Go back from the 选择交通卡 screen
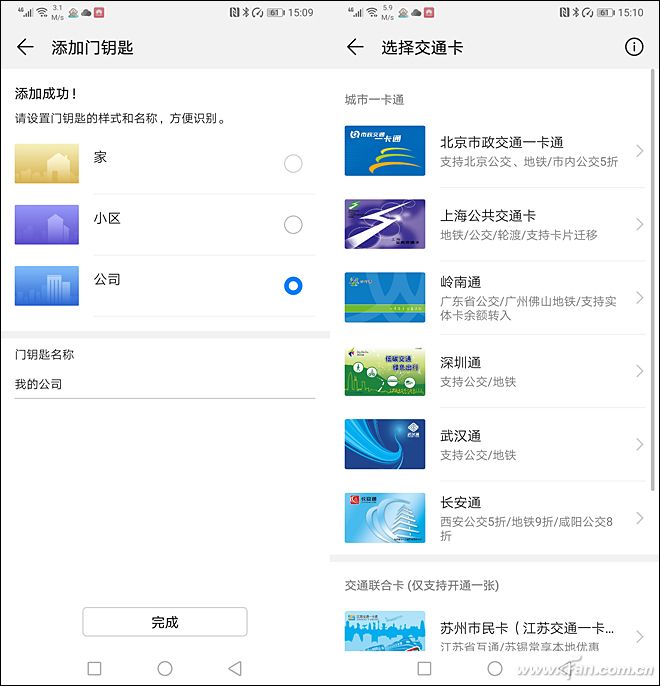660x686 pixels. (x=355, y=47)
